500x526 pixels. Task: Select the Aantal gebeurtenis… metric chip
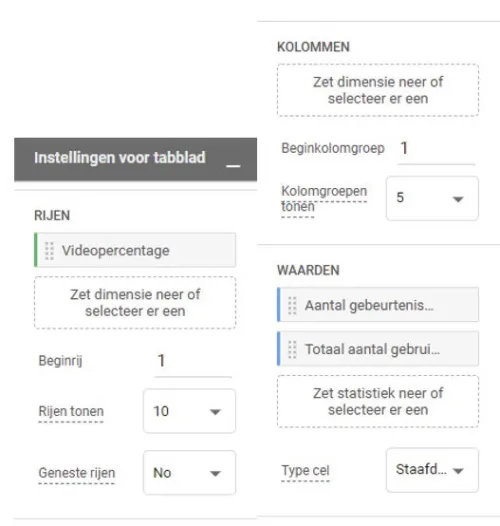pyautogui.click(x=378, y=305)
